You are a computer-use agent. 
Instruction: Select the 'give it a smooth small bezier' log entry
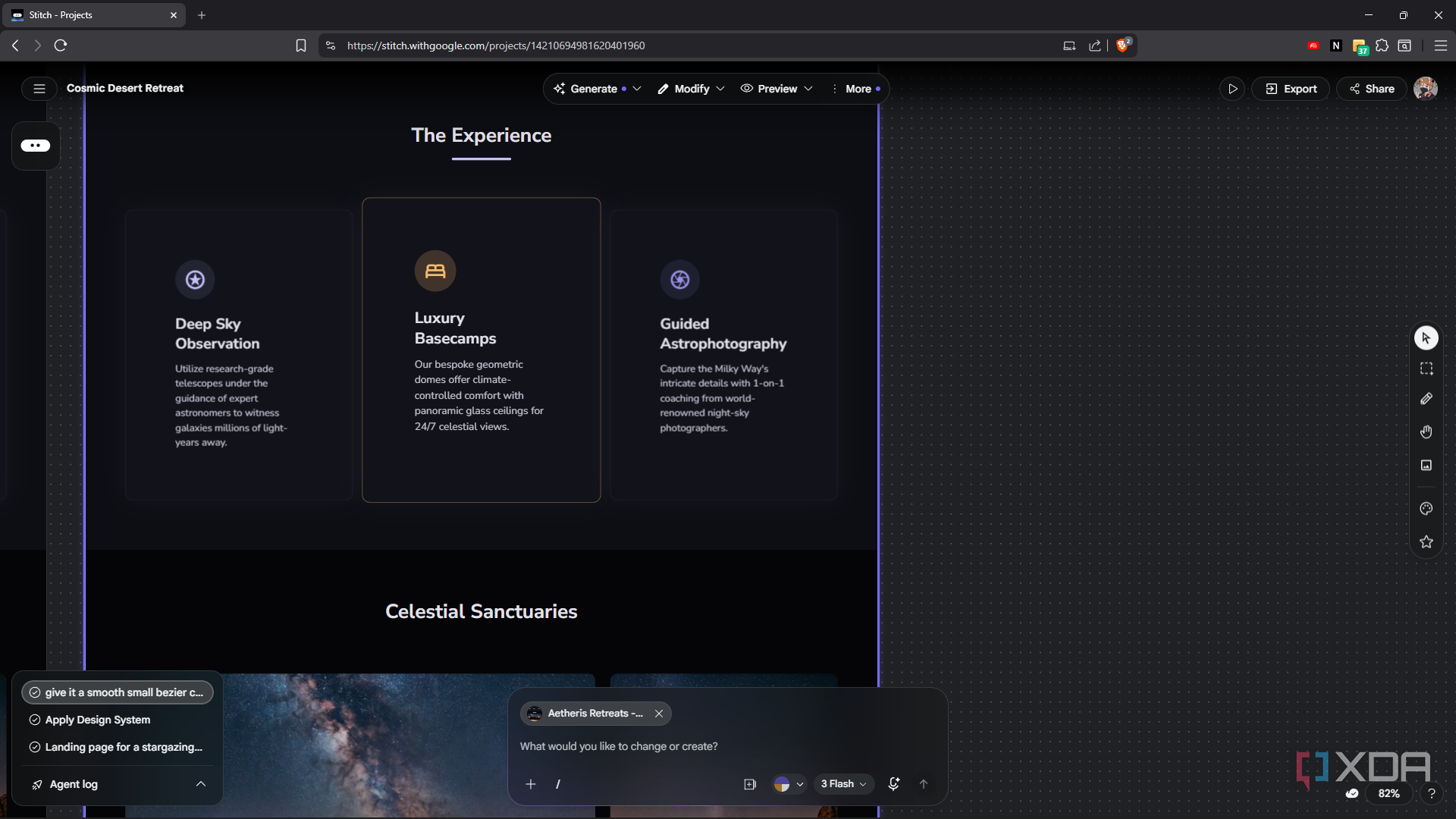118,692
